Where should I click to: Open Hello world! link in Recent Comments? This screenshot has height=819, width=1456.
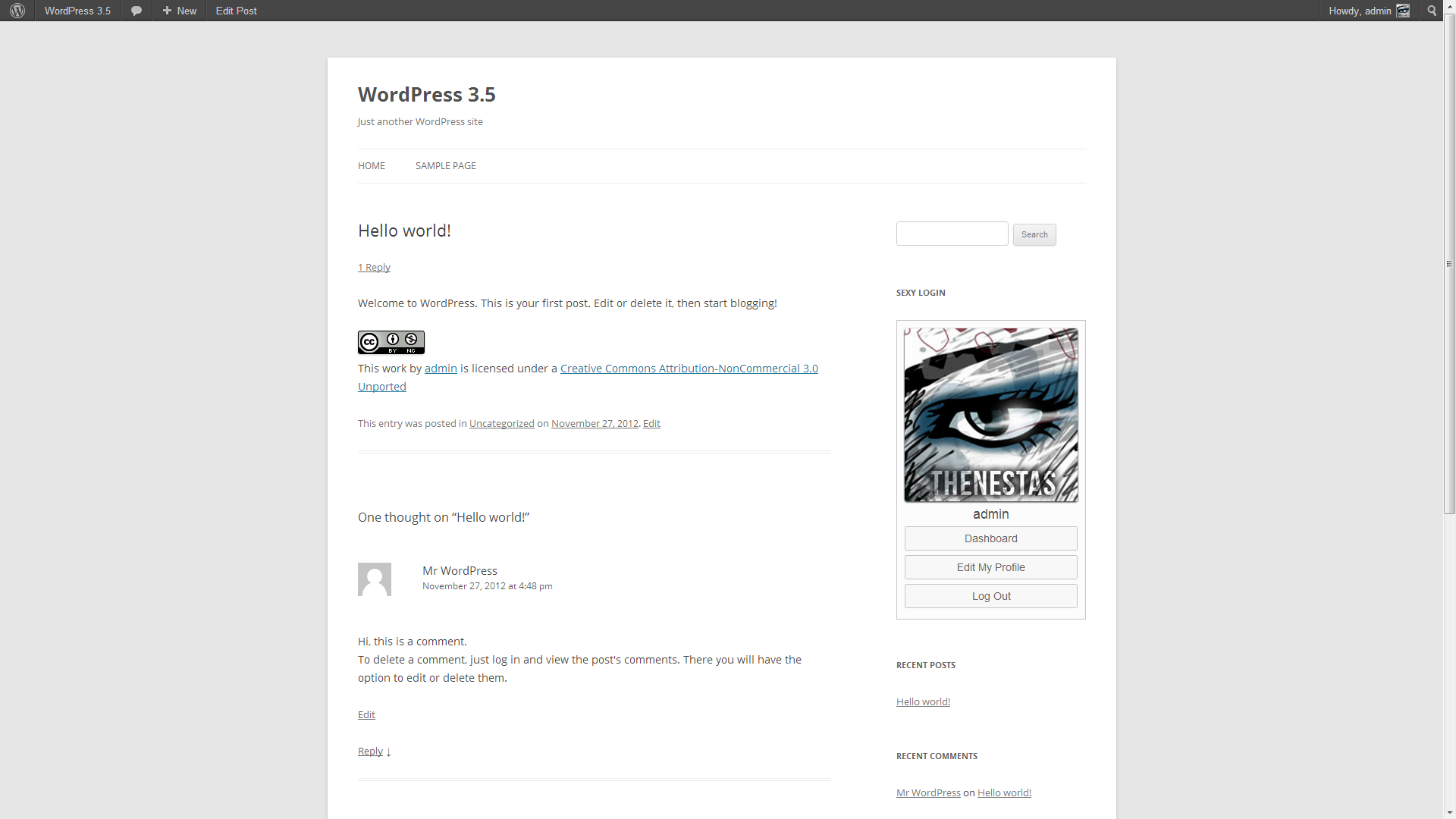pos(1004,792)
